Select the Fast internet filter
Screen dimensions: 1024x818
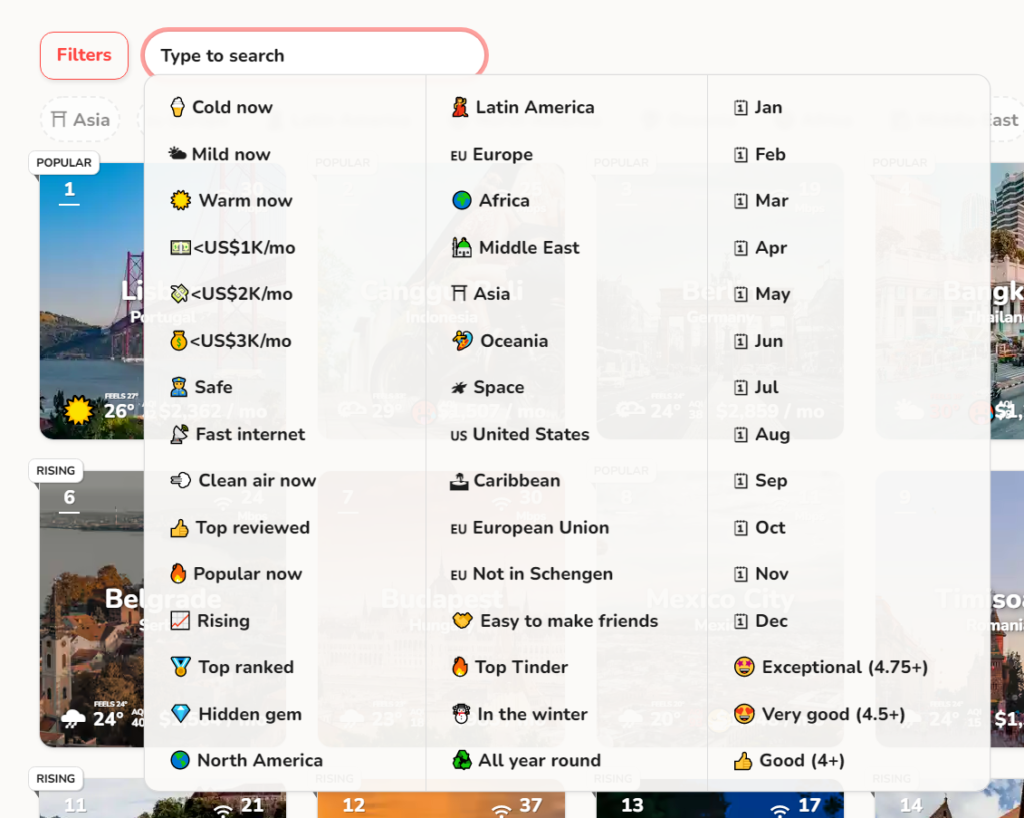pos(243,434)
